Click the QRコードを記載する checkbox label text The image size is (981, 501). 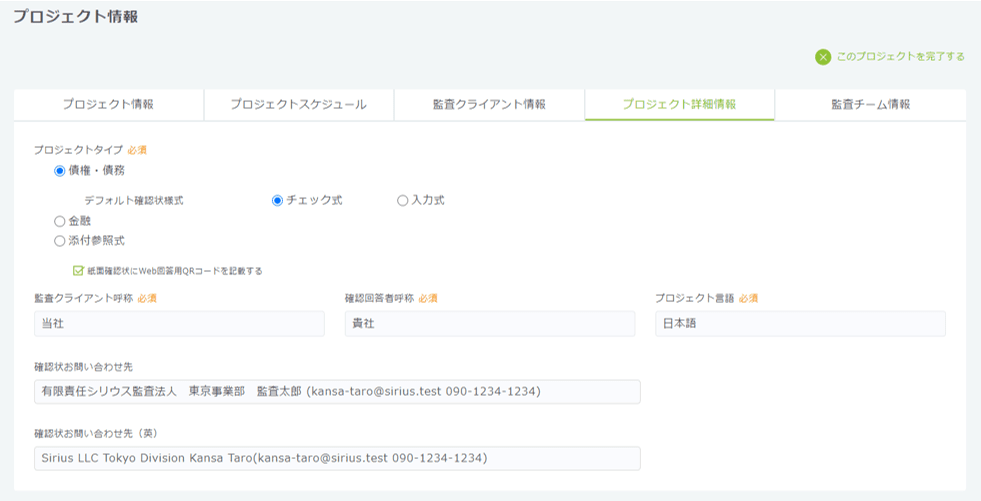click(174, 271)
